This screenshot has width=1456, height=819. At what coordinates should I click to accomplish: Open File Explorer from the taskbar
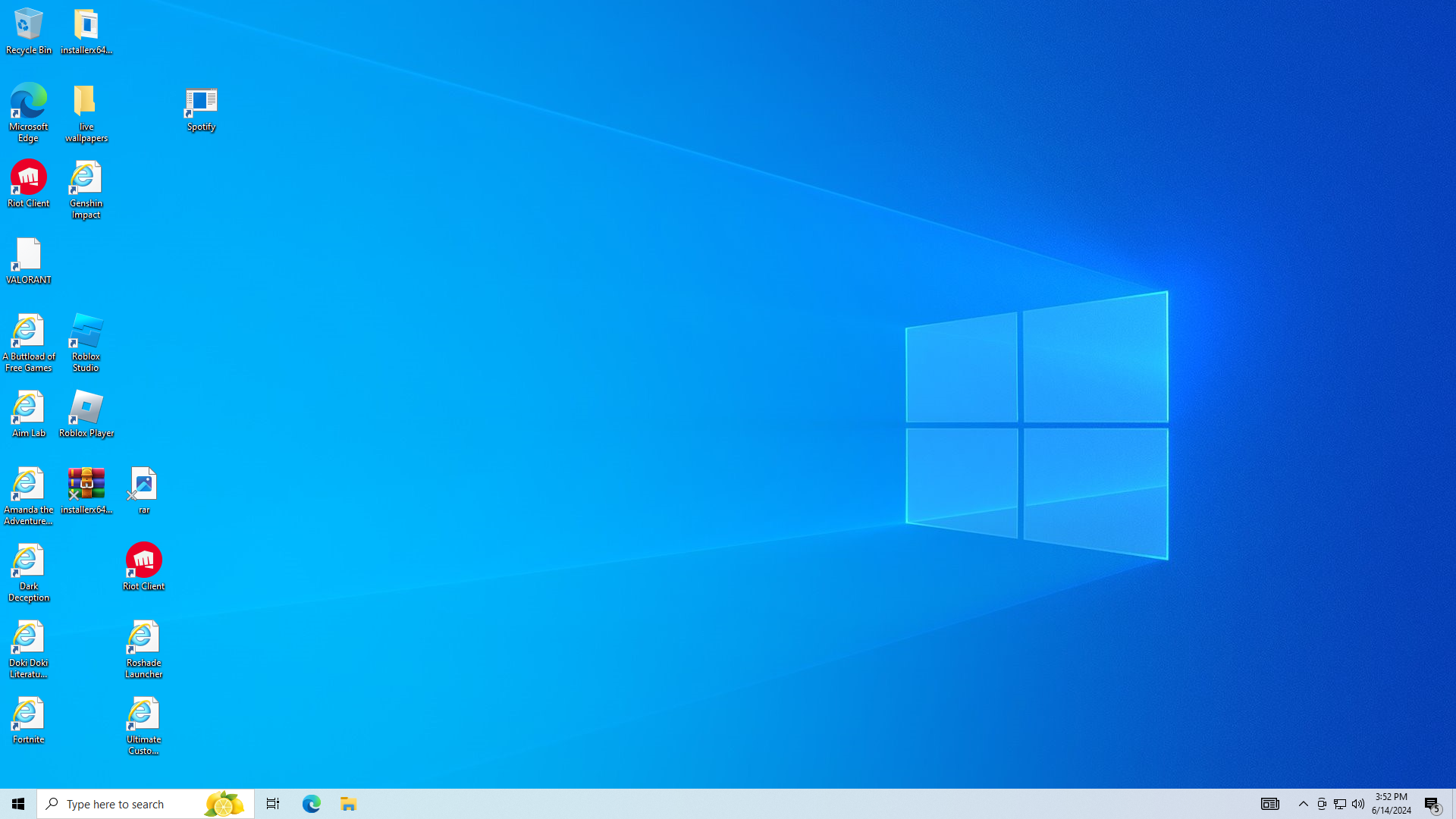pos(348,803)
